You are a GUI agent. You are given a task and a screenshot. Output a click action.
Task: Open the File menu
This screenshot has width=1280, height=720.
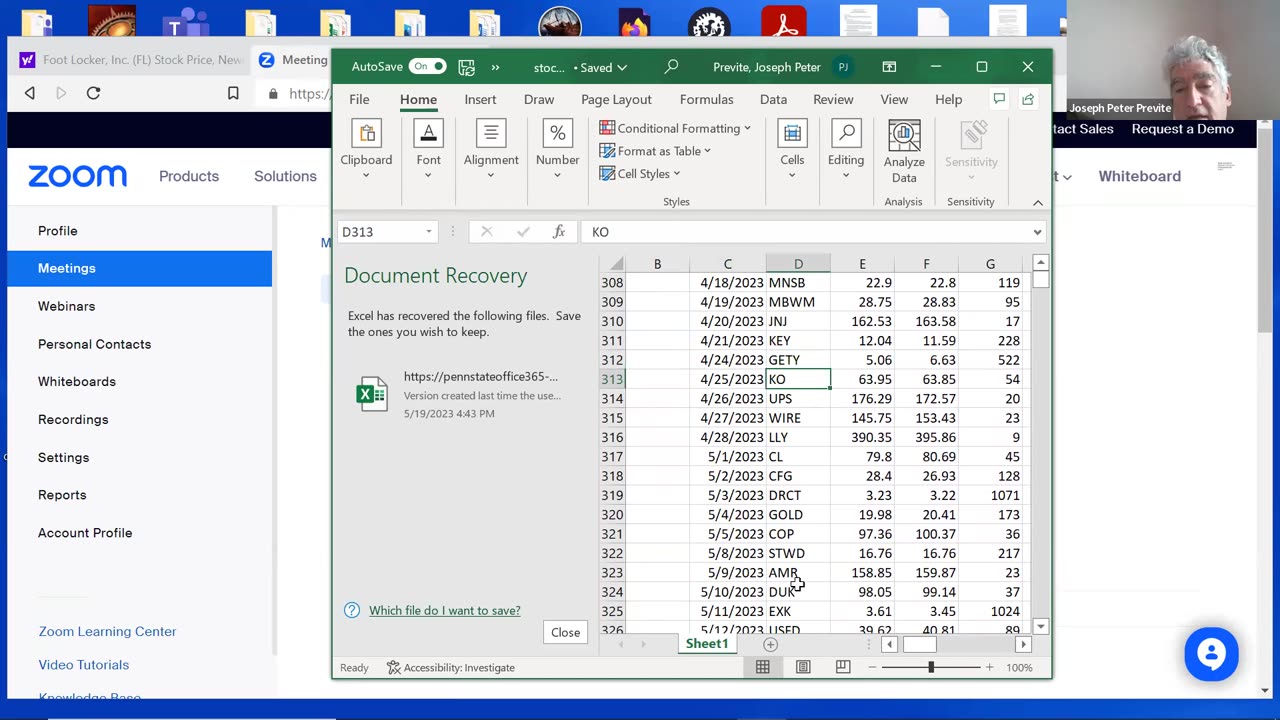[x=359, y=99]
